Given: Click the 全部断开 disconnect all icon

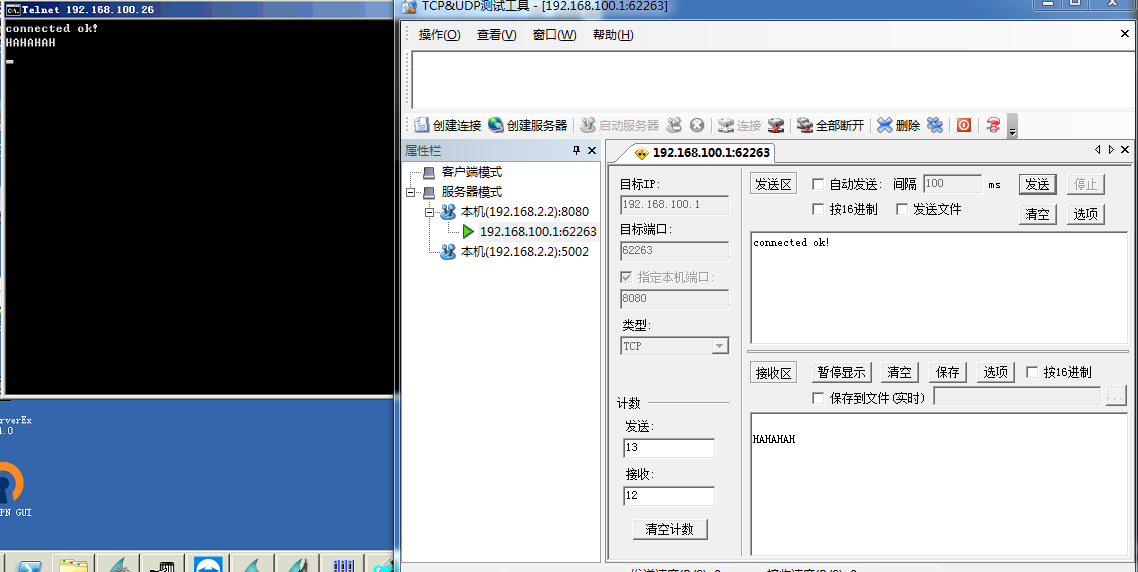Looking at the screenshot, I should click(804, 125).
